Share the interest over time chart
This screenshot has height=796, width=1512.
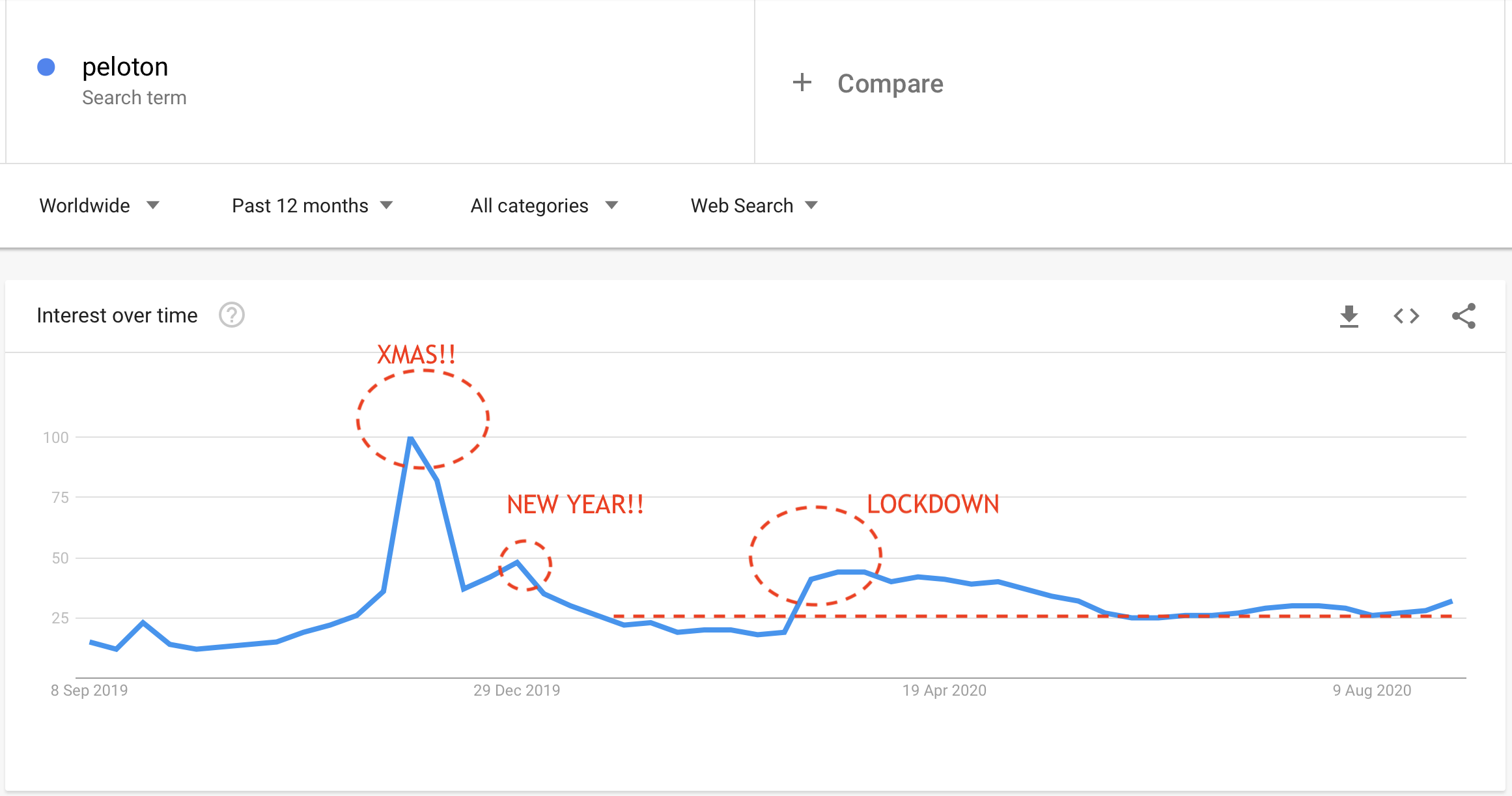click(x=1464, y=316)
